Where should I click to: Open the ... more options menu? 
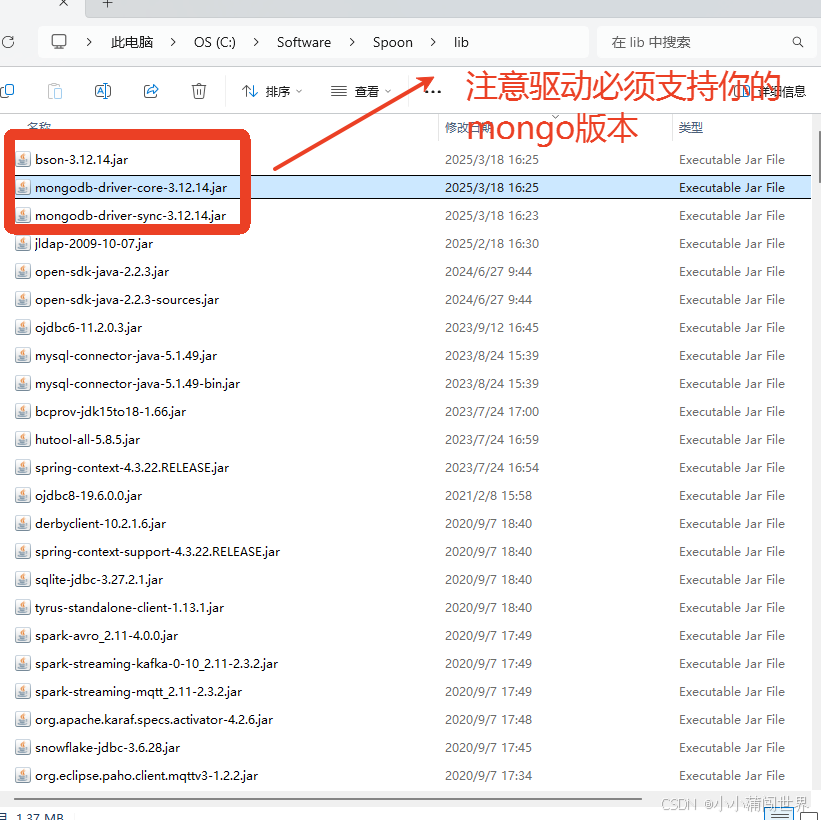(x=433, y=90)
